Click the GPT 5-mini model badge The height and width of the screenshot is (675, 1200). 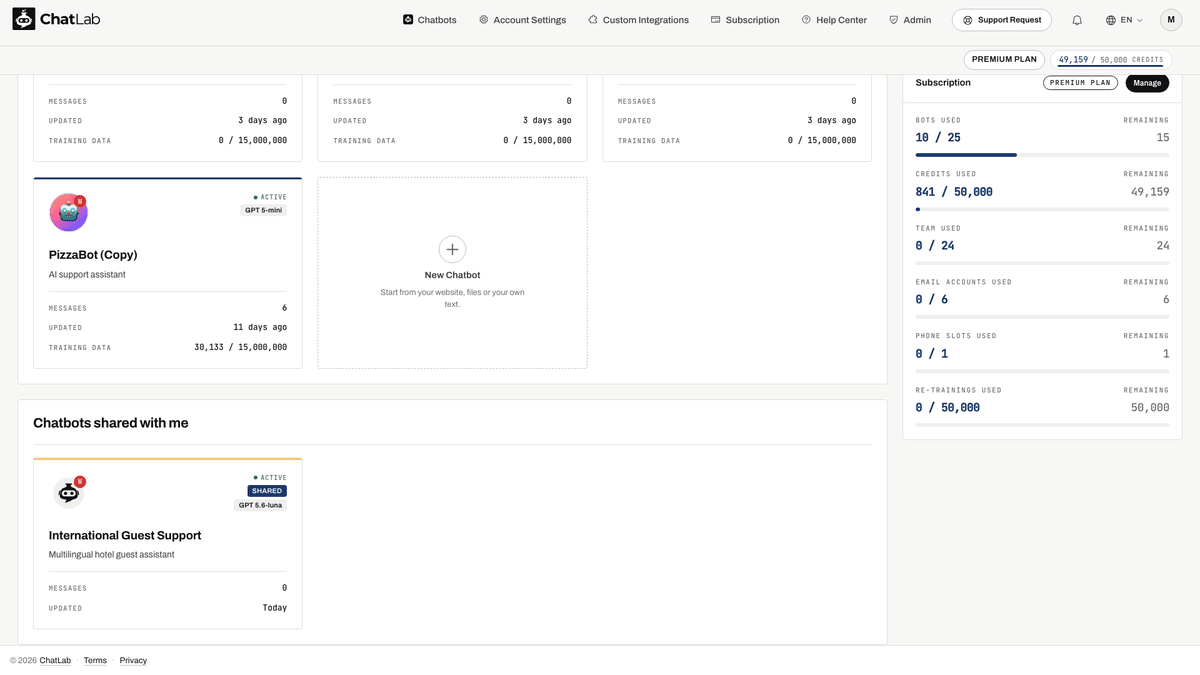[x=264, y=210]
